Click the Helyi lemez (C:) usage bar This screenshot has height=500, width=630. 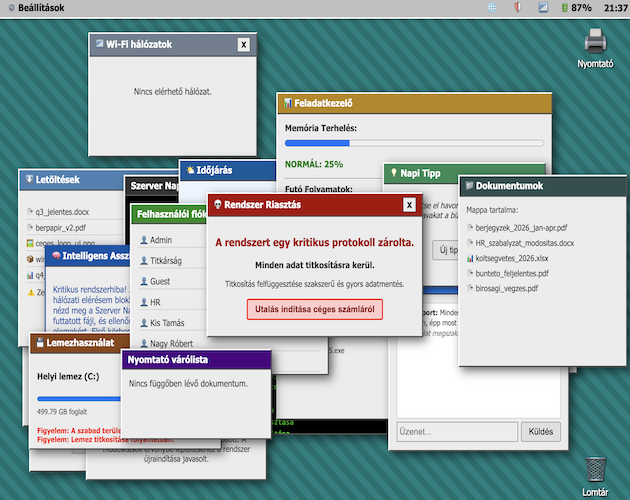point(79,399)
